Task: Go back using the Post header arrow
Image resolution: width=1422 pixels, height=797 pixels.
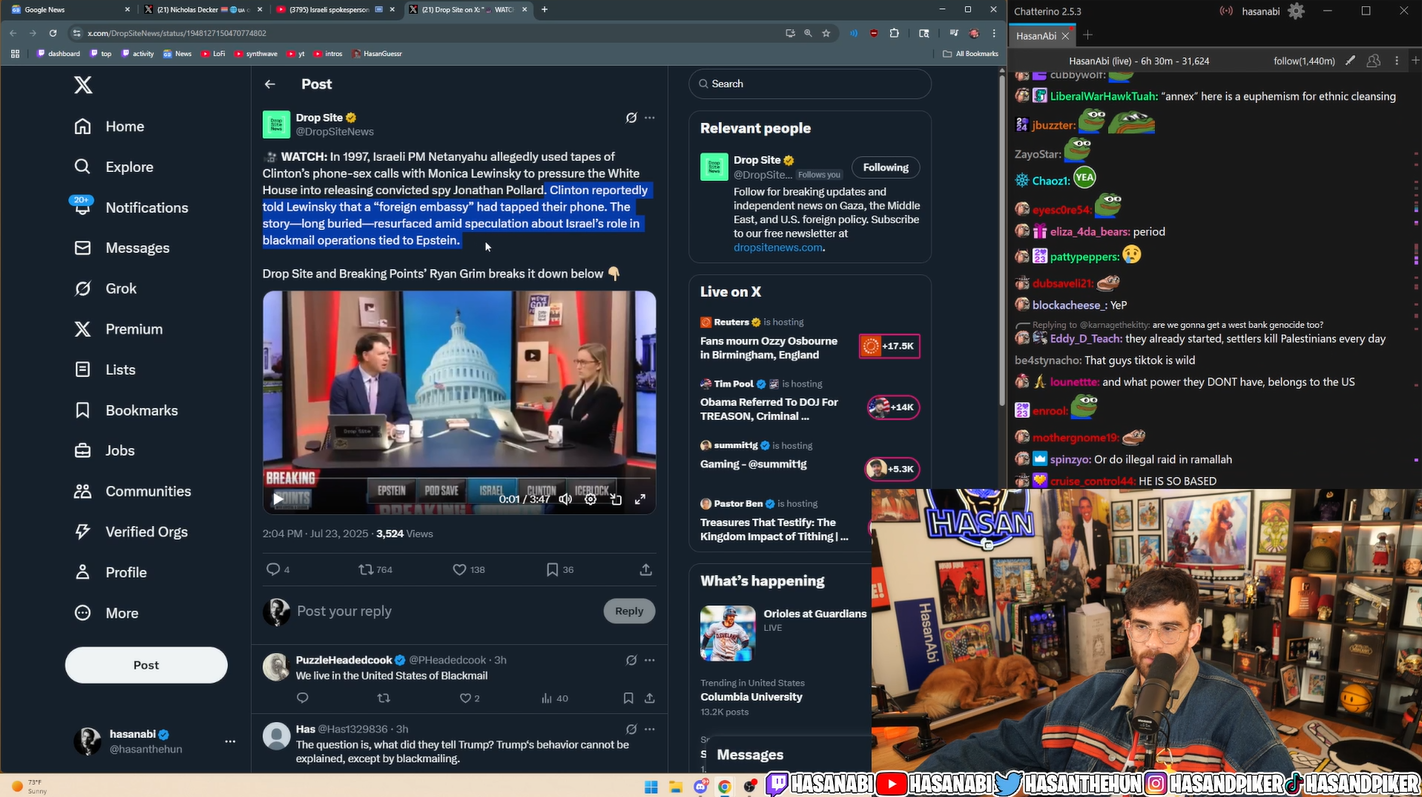Action: (270, 84)
